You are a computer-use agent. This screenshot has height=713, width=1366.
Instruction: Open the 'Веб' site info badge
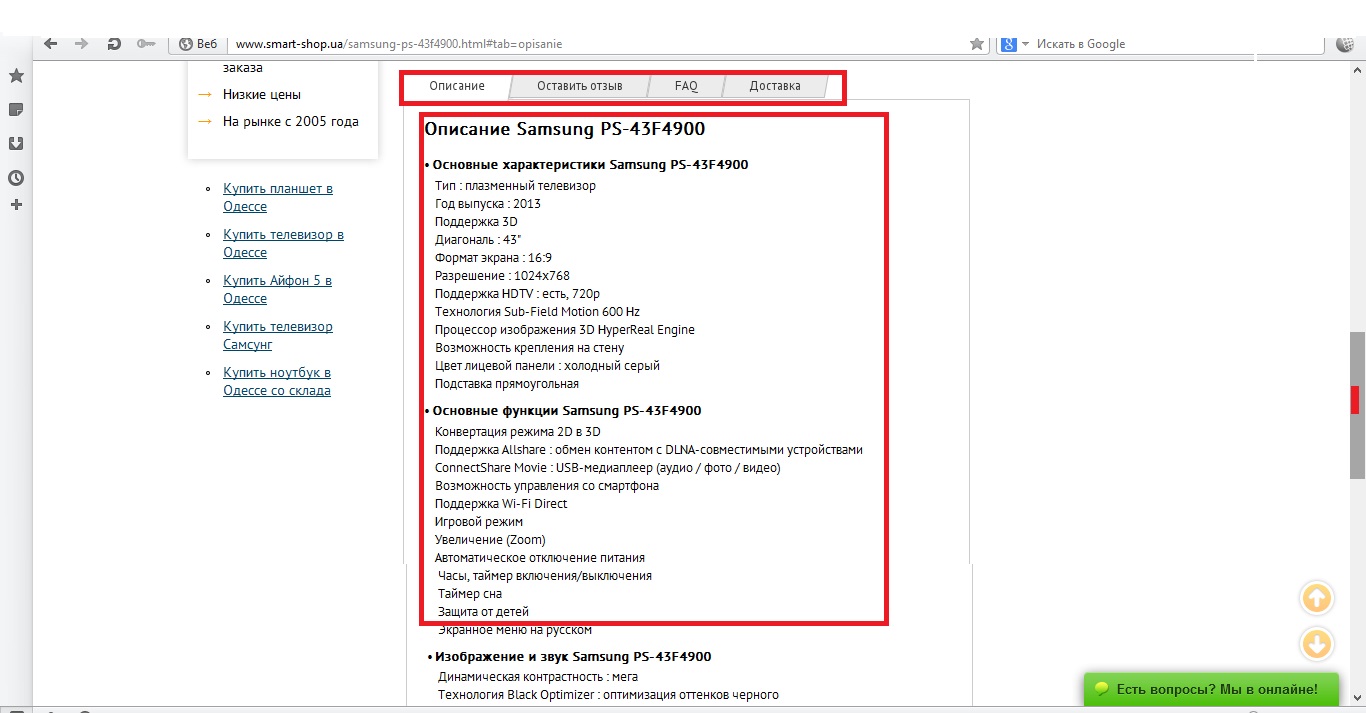pyautogui.click(x=198, y=44)
